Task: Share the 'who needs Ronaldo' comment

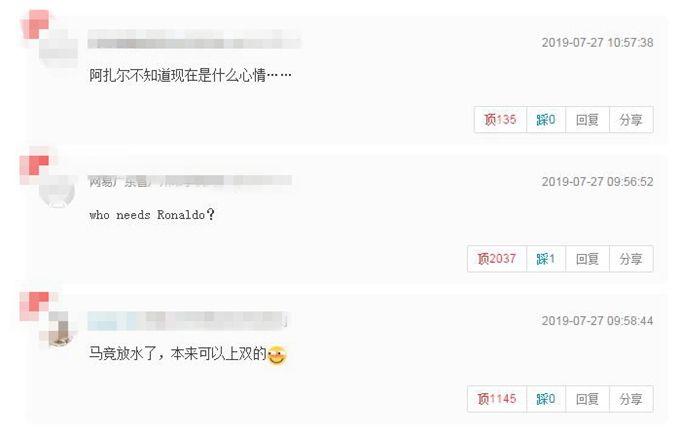Action: pyautogui.click(x=631, y=259)
